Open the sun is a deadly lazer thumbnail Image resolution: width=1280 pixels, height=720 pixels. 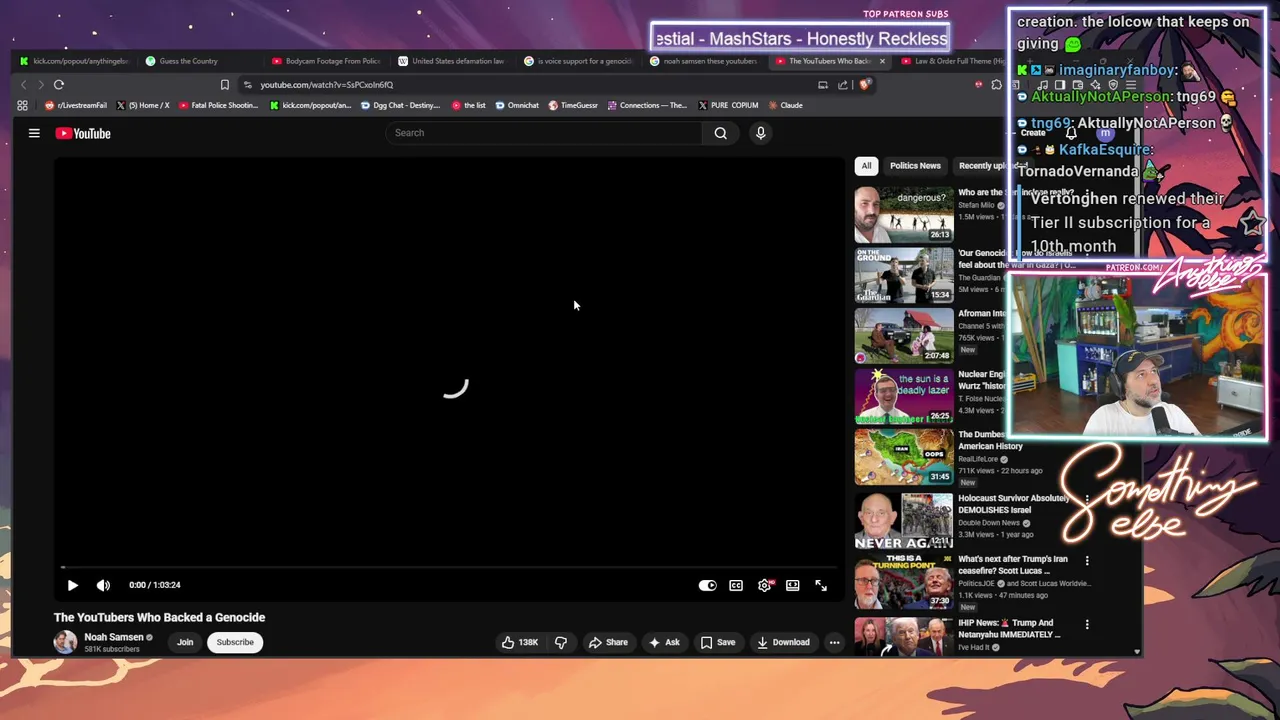(x=904, y=395)
